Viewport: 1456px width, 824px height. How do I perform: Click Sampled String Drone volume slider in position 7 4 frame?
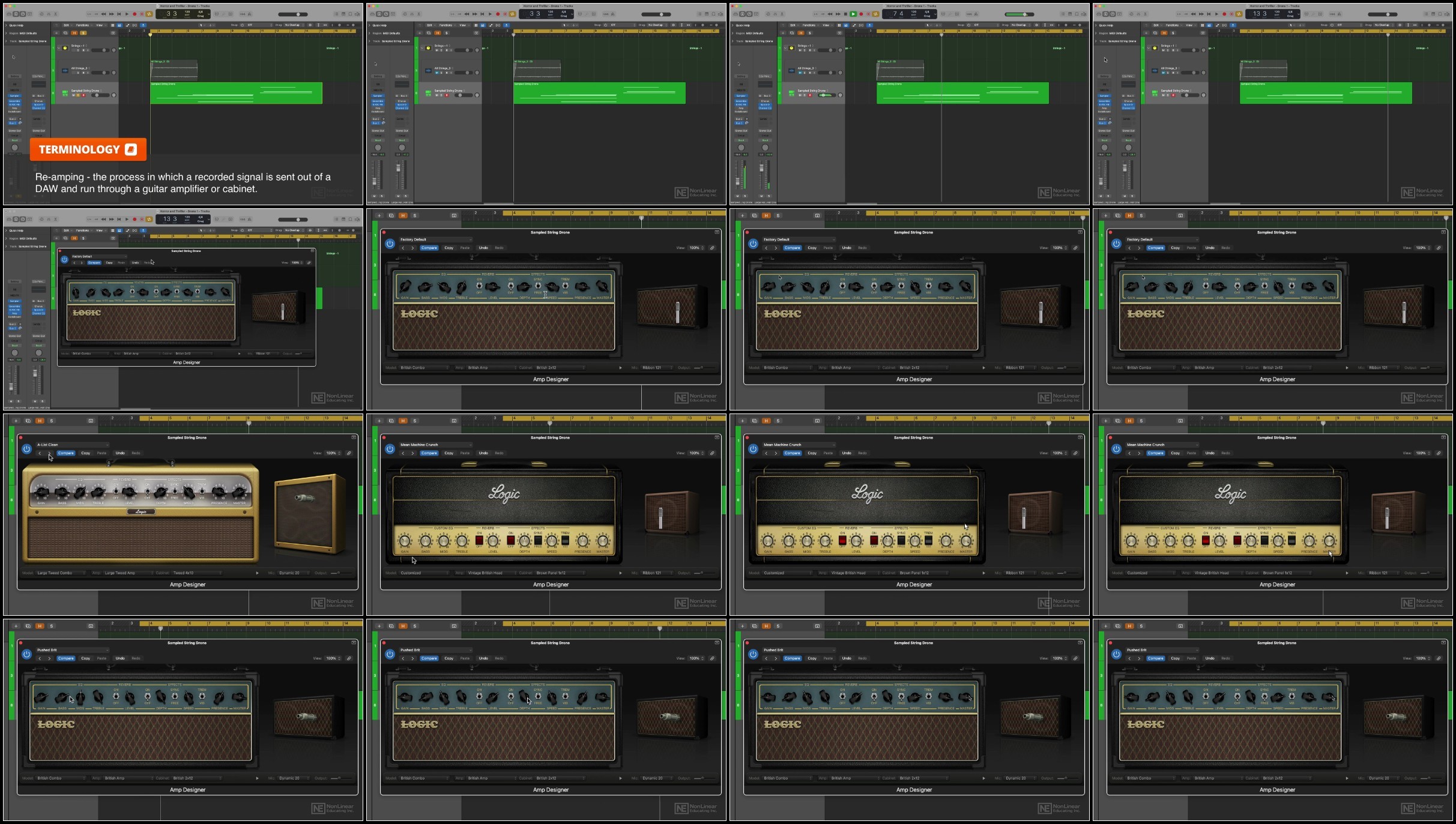(x=827, y=95)
